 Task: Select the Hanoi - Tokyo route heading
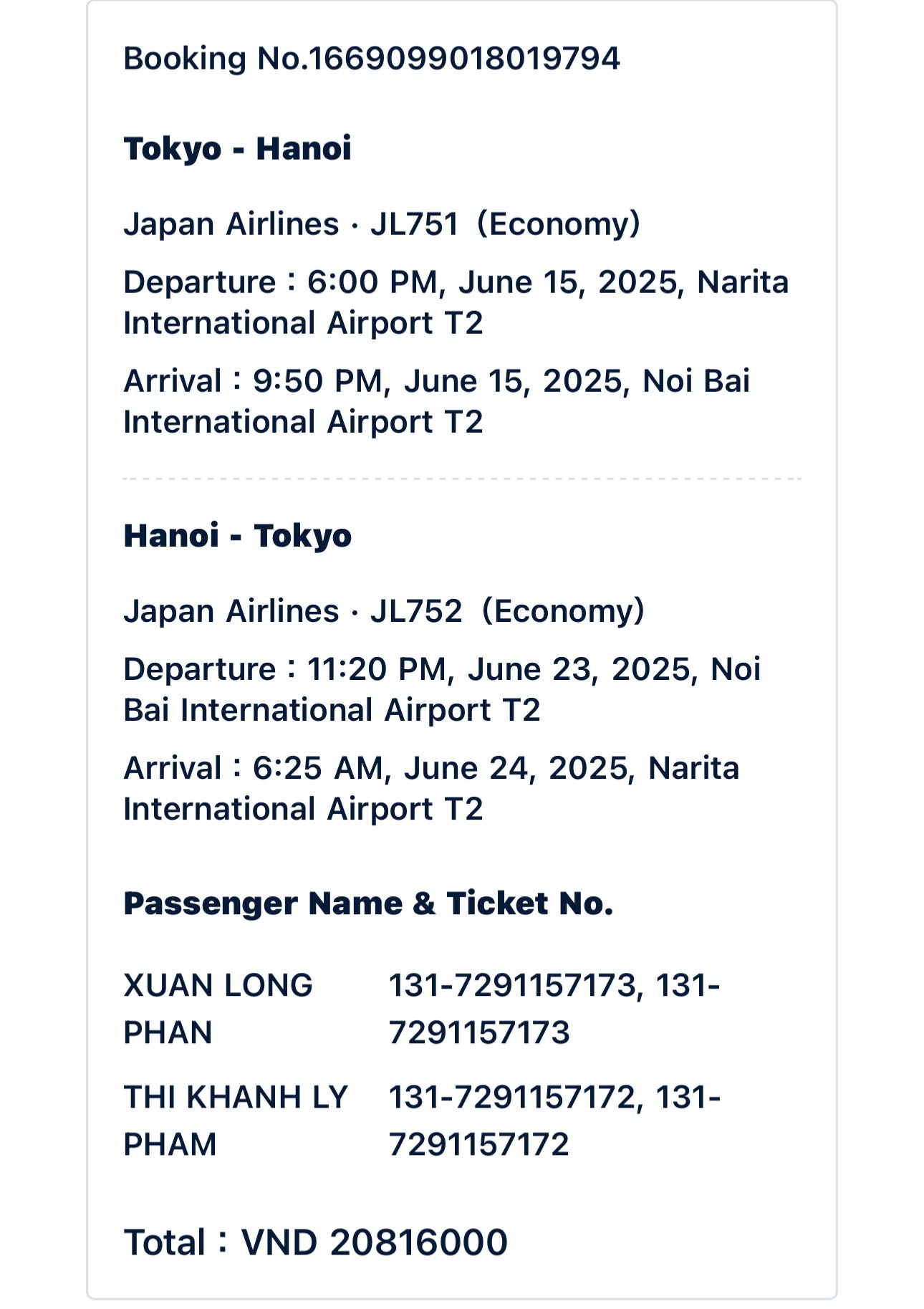(x=237, y=536)
